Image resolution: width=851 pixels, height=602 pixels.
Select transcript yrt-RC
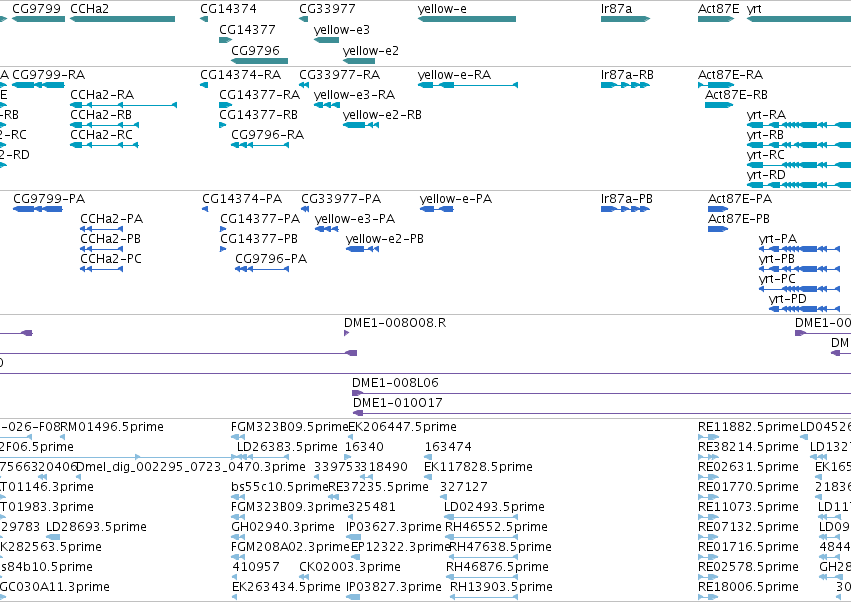799,165
